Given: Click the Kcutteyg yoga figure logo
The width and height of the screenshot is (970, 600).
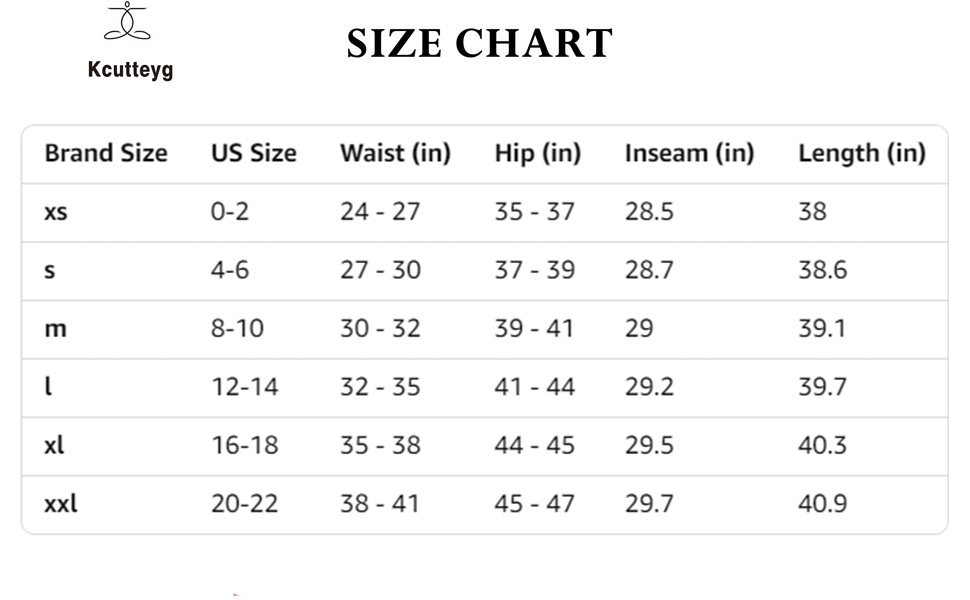Looking at the screenshot, I should coord(127,22).
